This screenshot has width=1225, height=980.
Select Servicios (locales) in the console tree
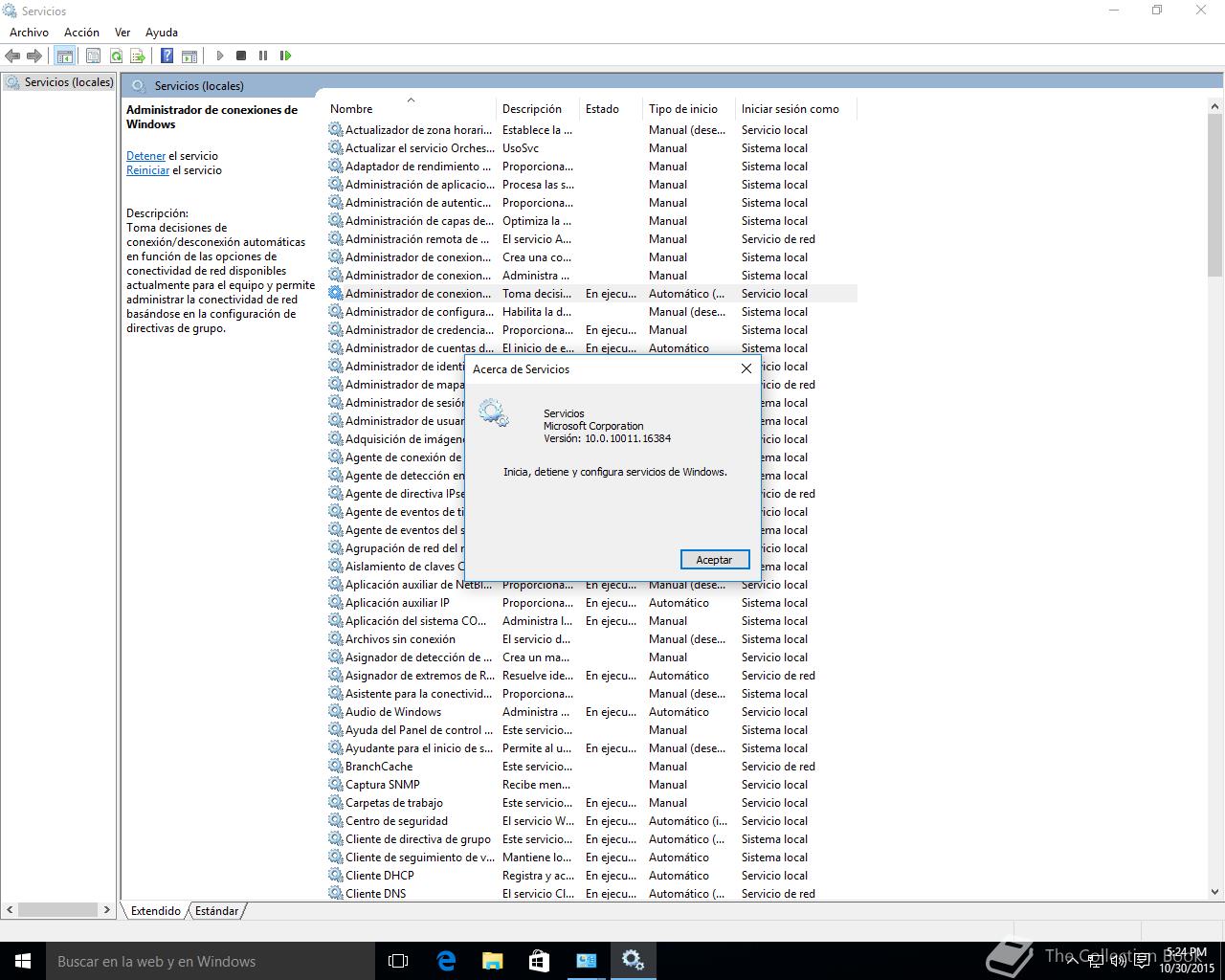pos(59,82)
